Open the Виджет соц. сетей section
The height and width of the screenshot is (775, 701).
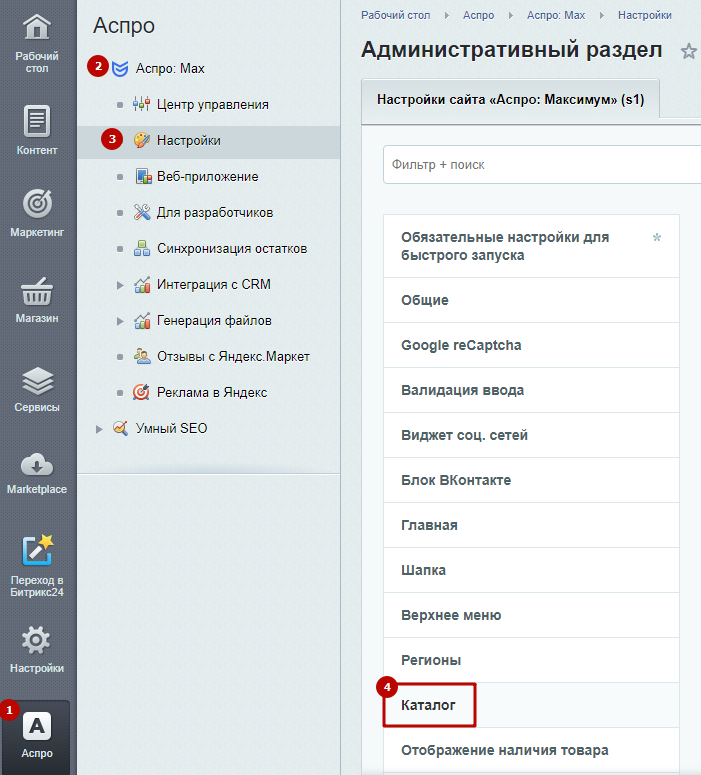point(531,435)
